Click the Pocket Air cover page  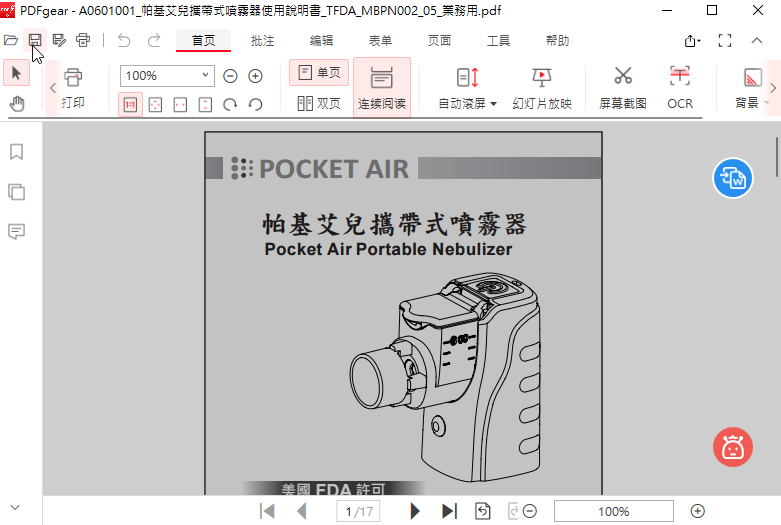tap(403, 314)
